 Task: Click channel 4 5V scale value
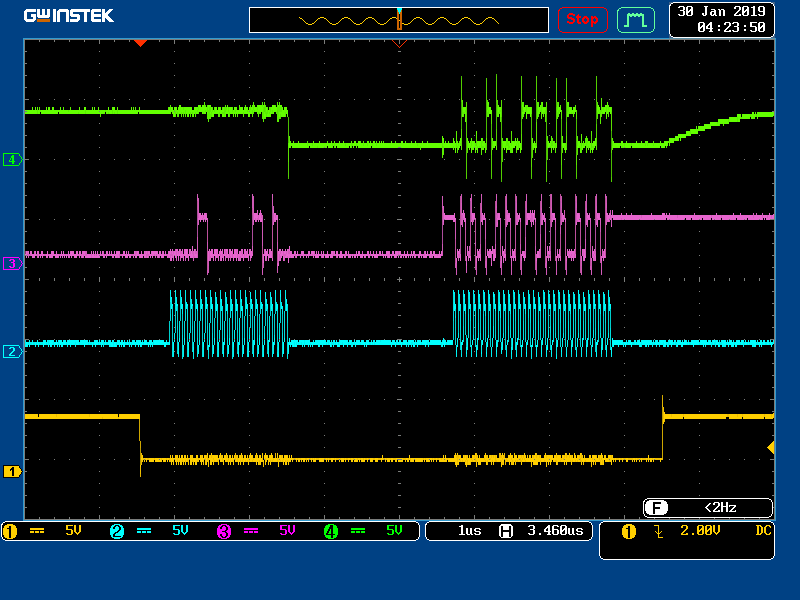pos(394,531)
